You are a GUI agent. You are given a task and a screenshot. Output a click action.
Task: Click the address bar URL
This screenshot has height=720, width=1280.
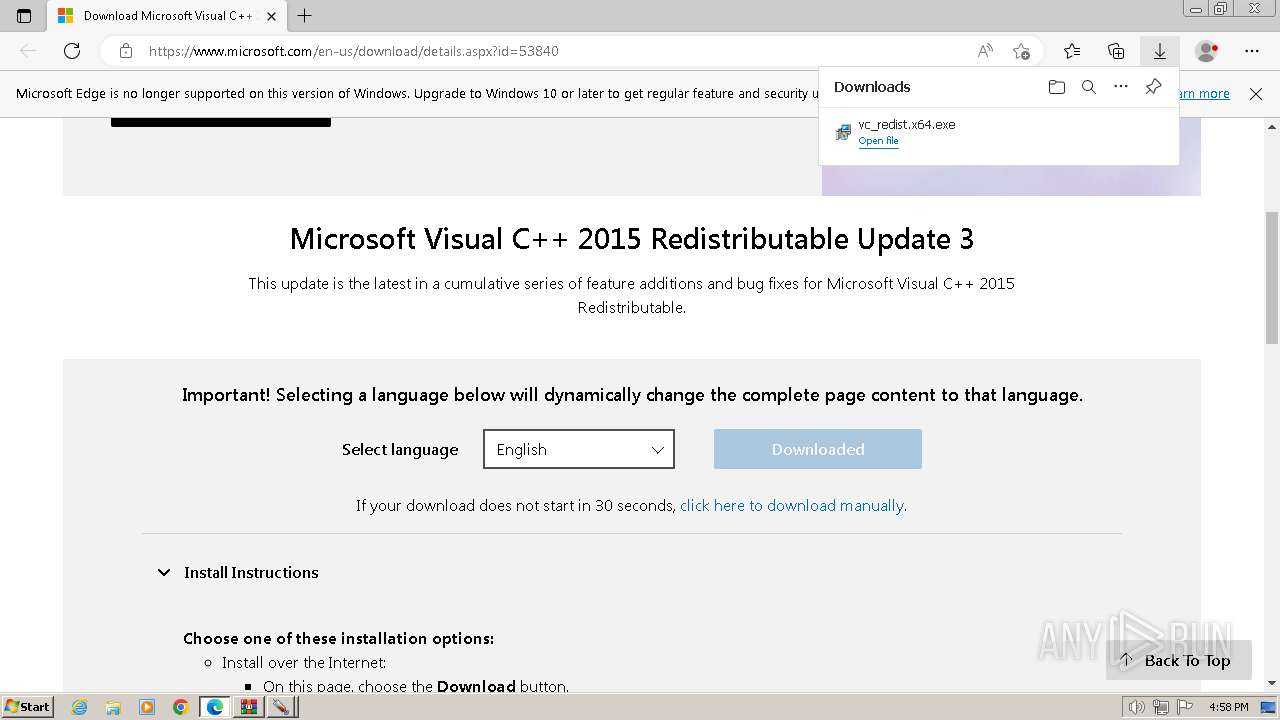tap(353, 51)
